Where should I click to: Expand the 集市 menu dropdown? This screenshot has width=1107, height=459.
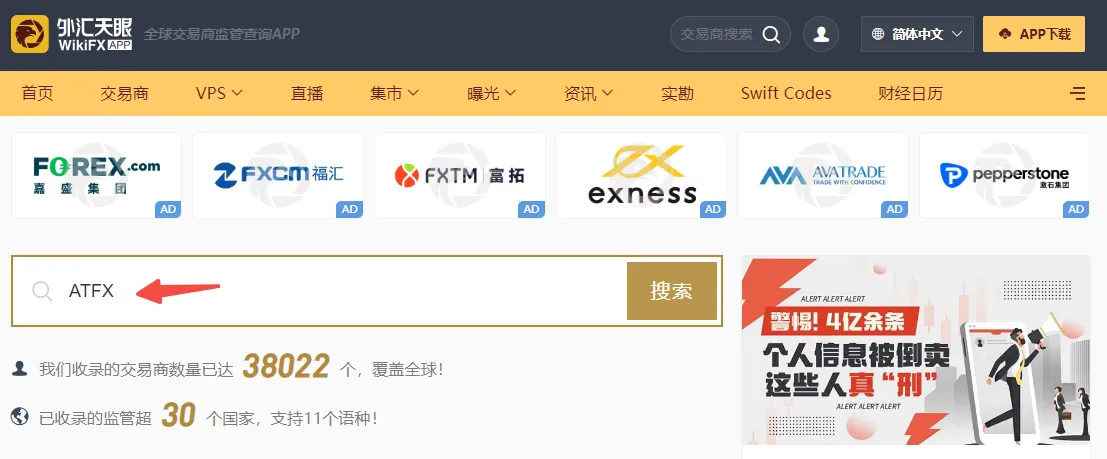click(x=394, y=93)
